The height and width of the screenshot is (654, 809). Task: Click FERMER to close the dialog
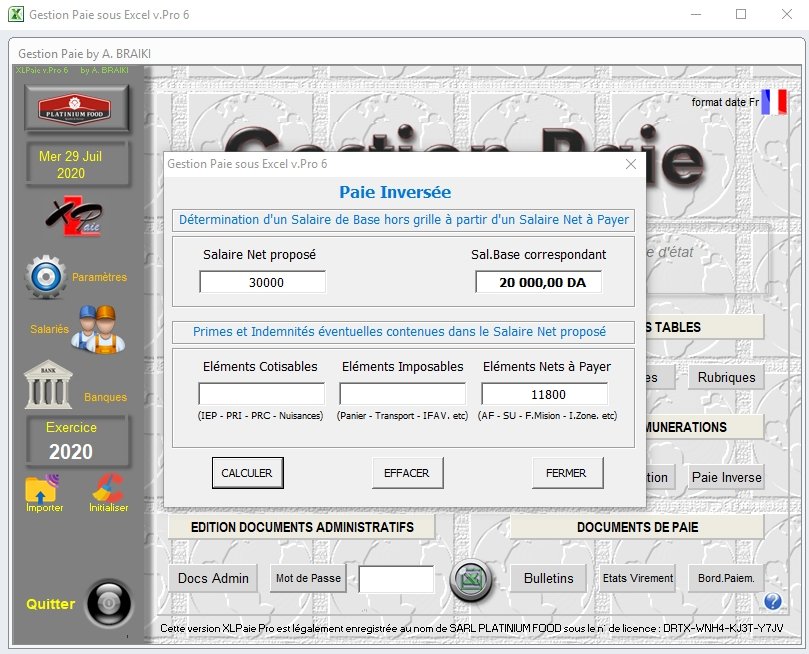566,473
